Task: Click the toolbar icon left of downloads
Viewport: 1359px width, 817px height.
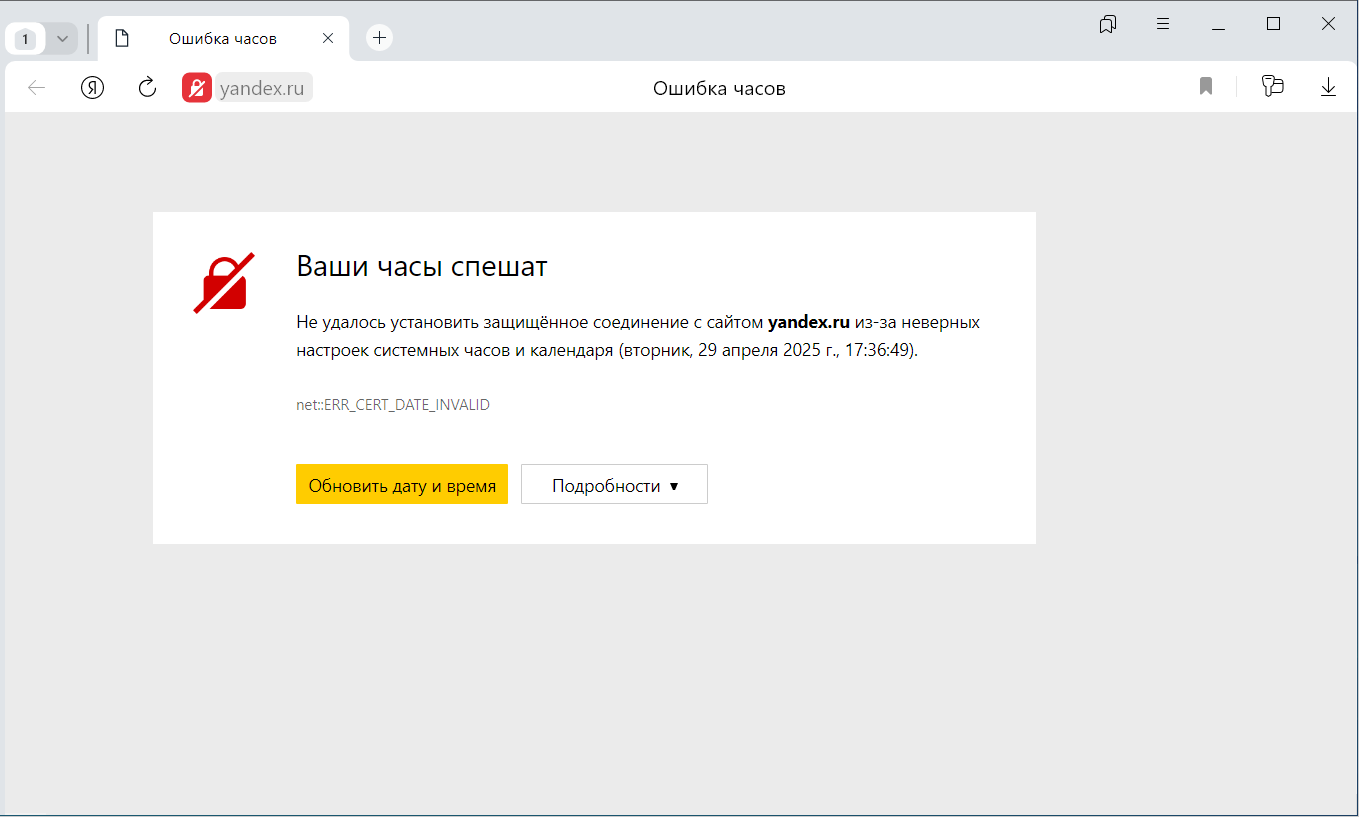Action: tap(1272, 87)
